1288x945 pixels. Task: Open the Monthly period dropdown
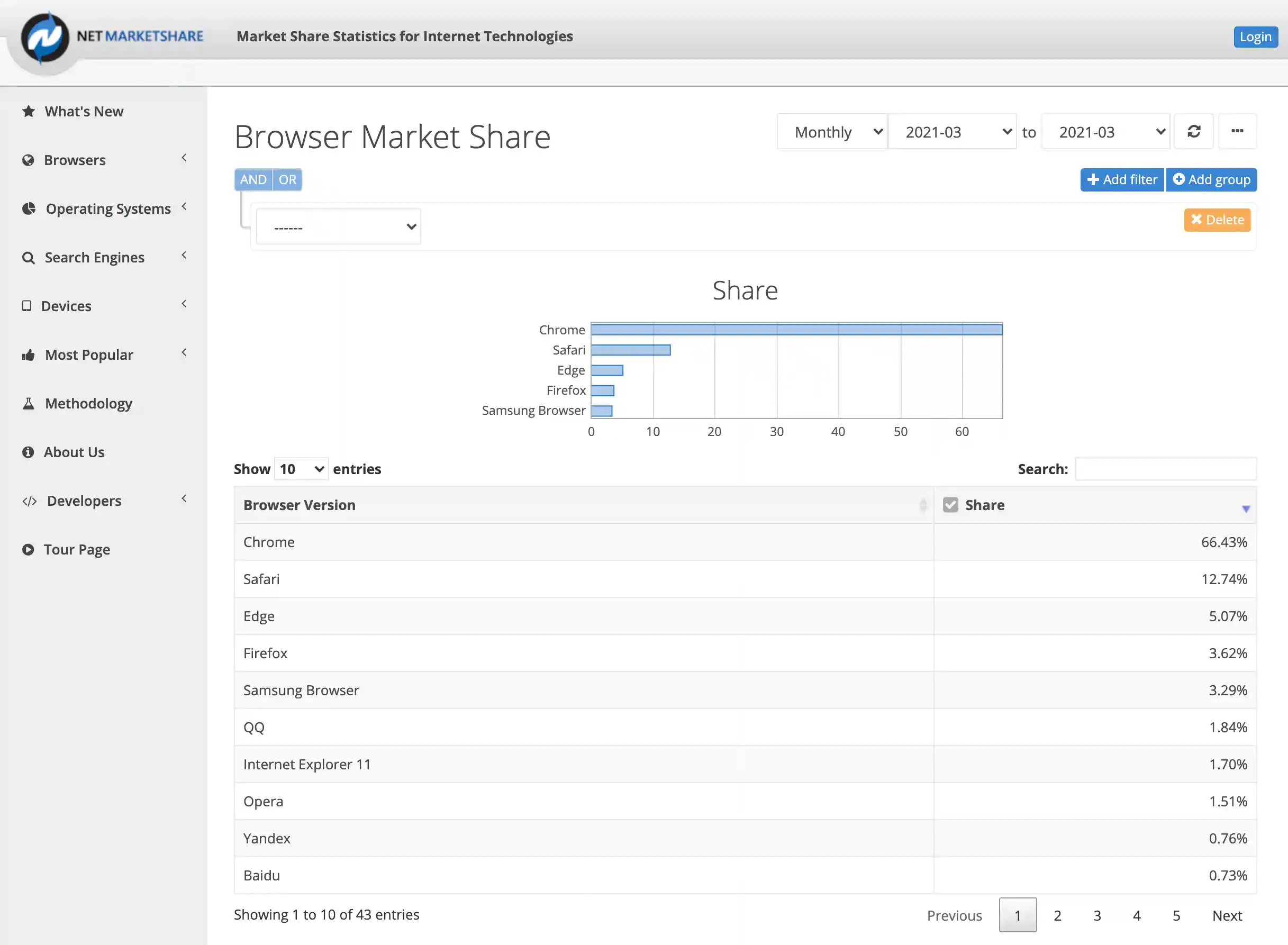pyautogui.click(x=832, y=132)
